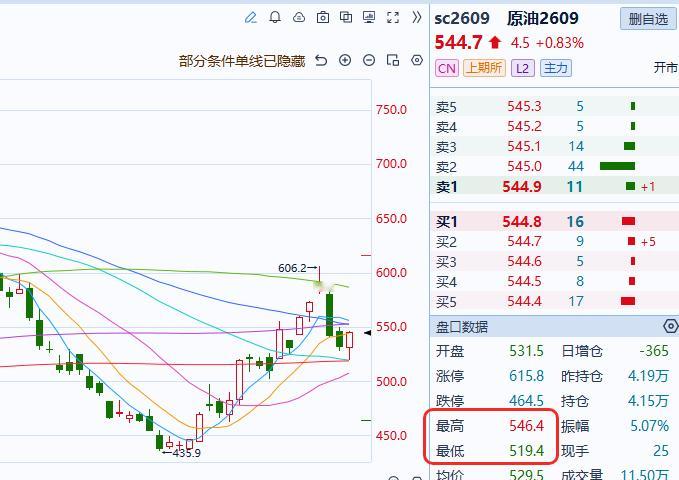679x480 pixels.
Task: Zoom out chart with minus icon
Action: (x=369, y=60)
